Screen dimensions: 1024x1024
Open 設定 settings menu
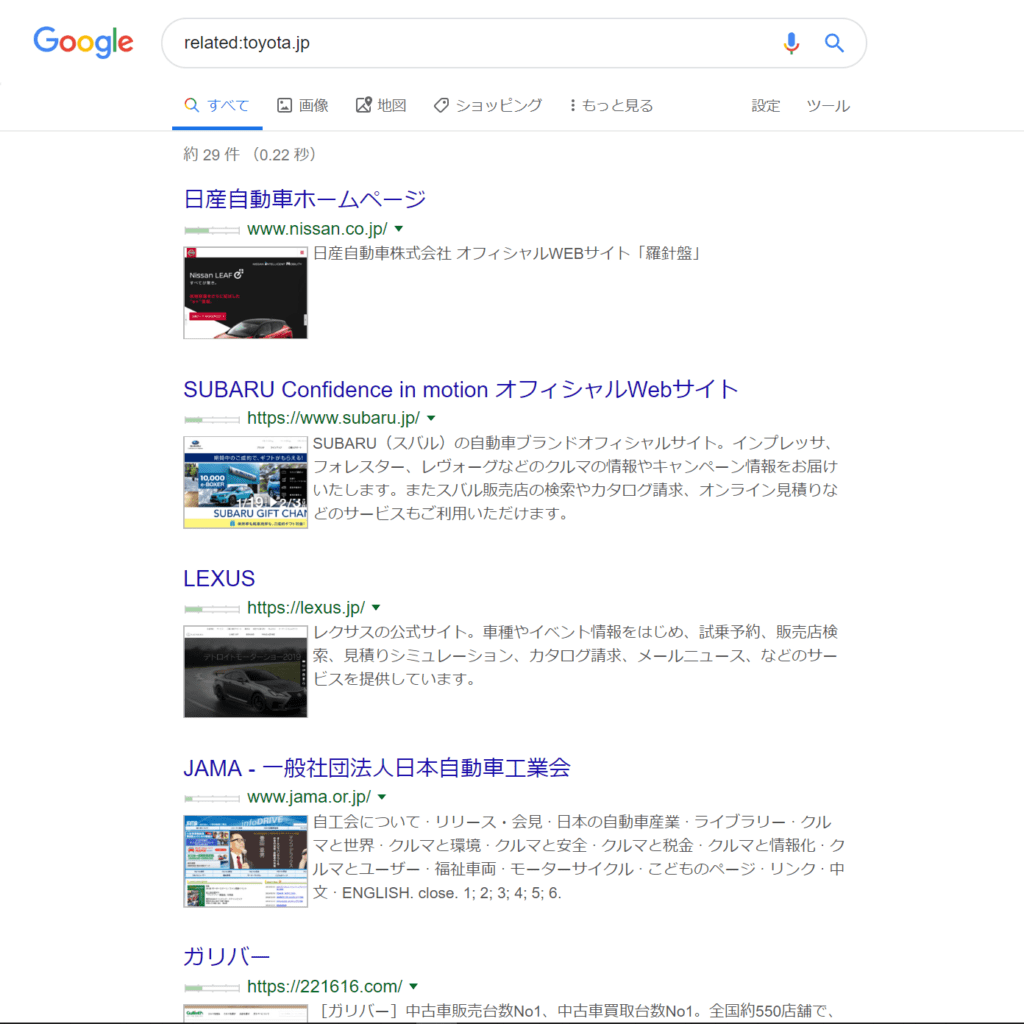765,106
